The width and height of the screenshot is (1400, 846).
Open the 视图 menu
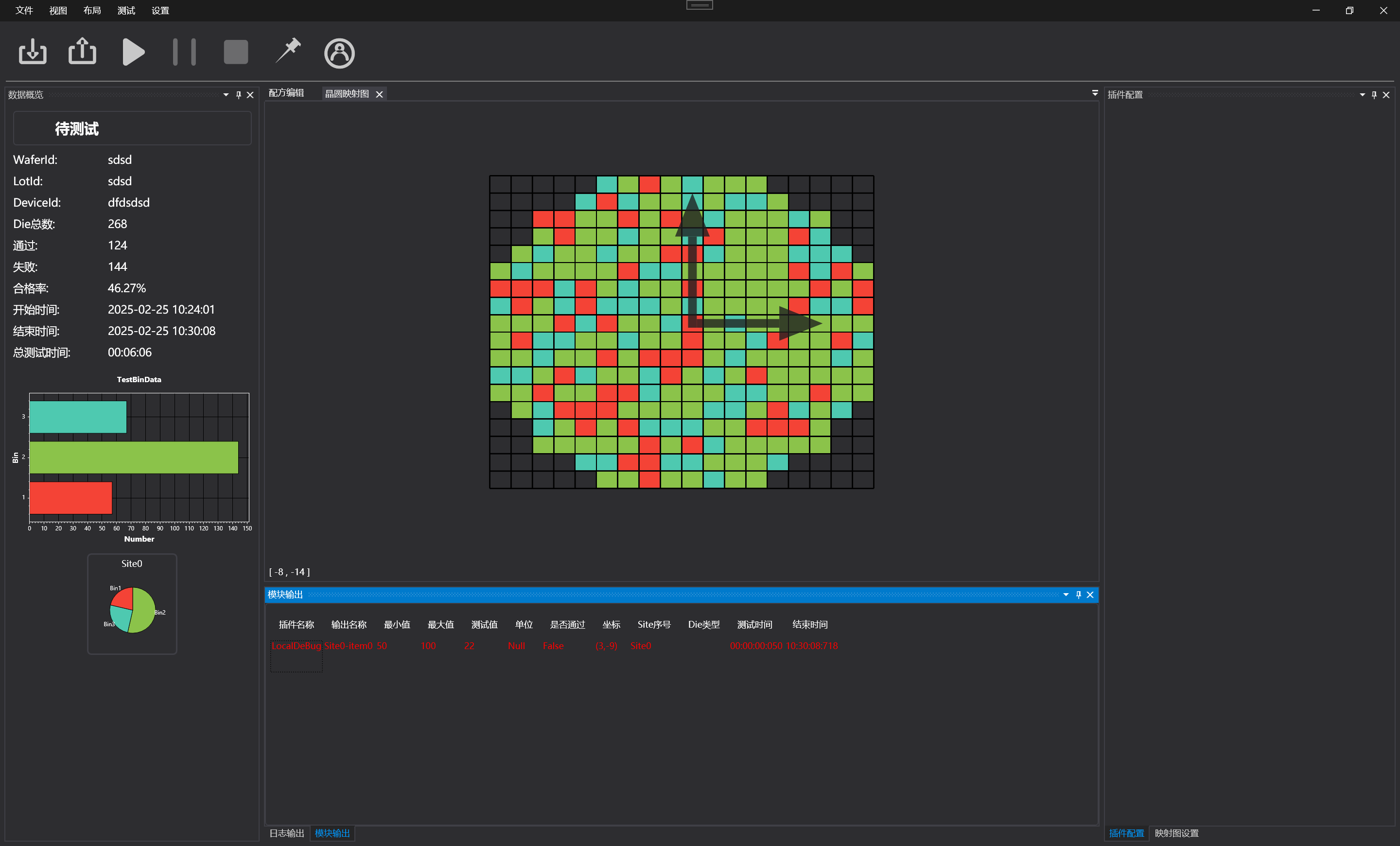click(x=58, y=10)
